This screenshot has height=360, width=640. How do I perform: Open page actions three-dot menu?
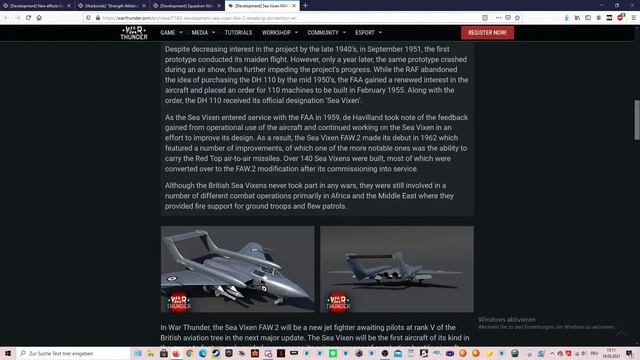tap(498, 18)
